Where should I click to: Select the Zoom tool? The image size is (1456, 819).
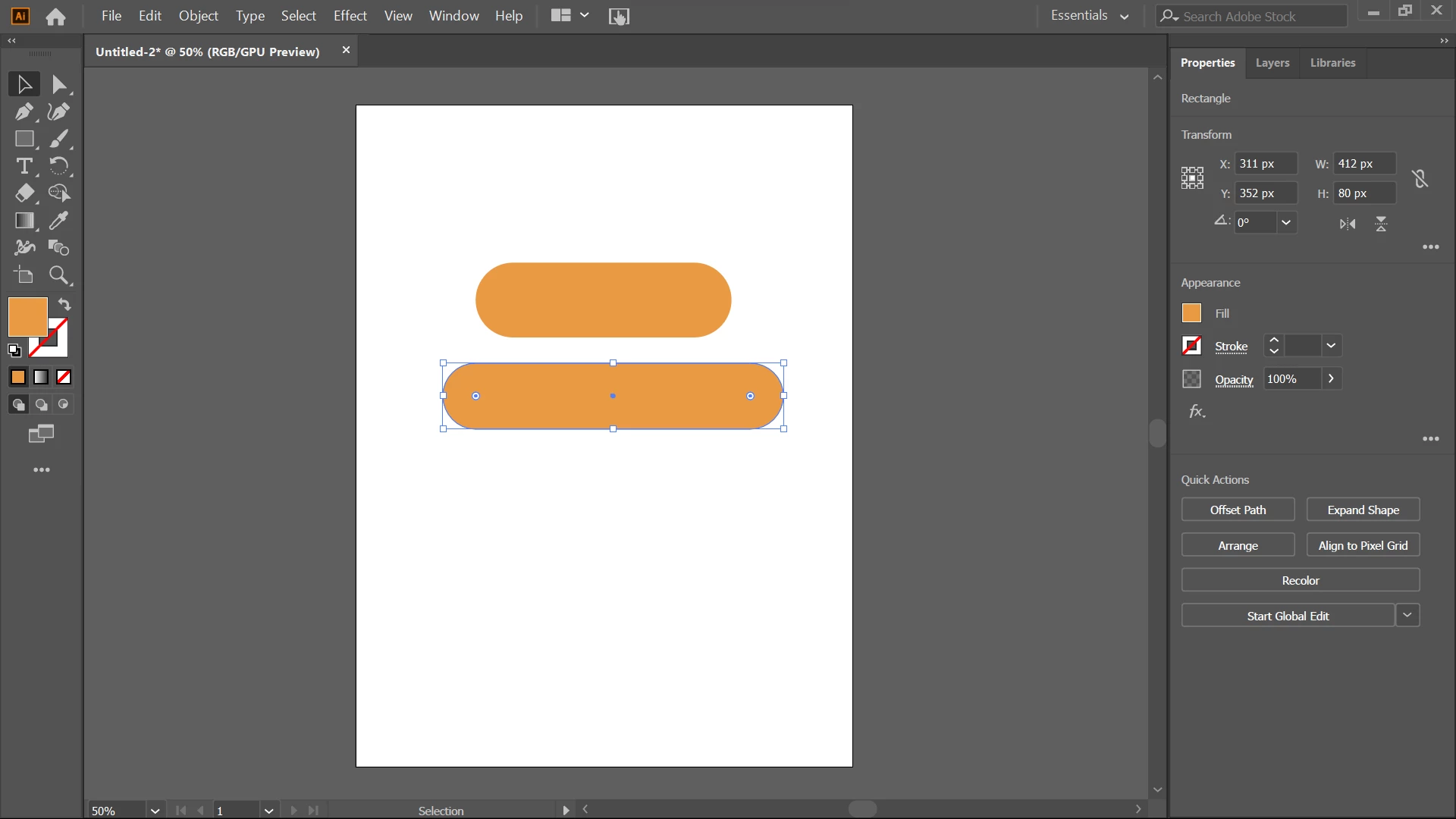point(58,275)
